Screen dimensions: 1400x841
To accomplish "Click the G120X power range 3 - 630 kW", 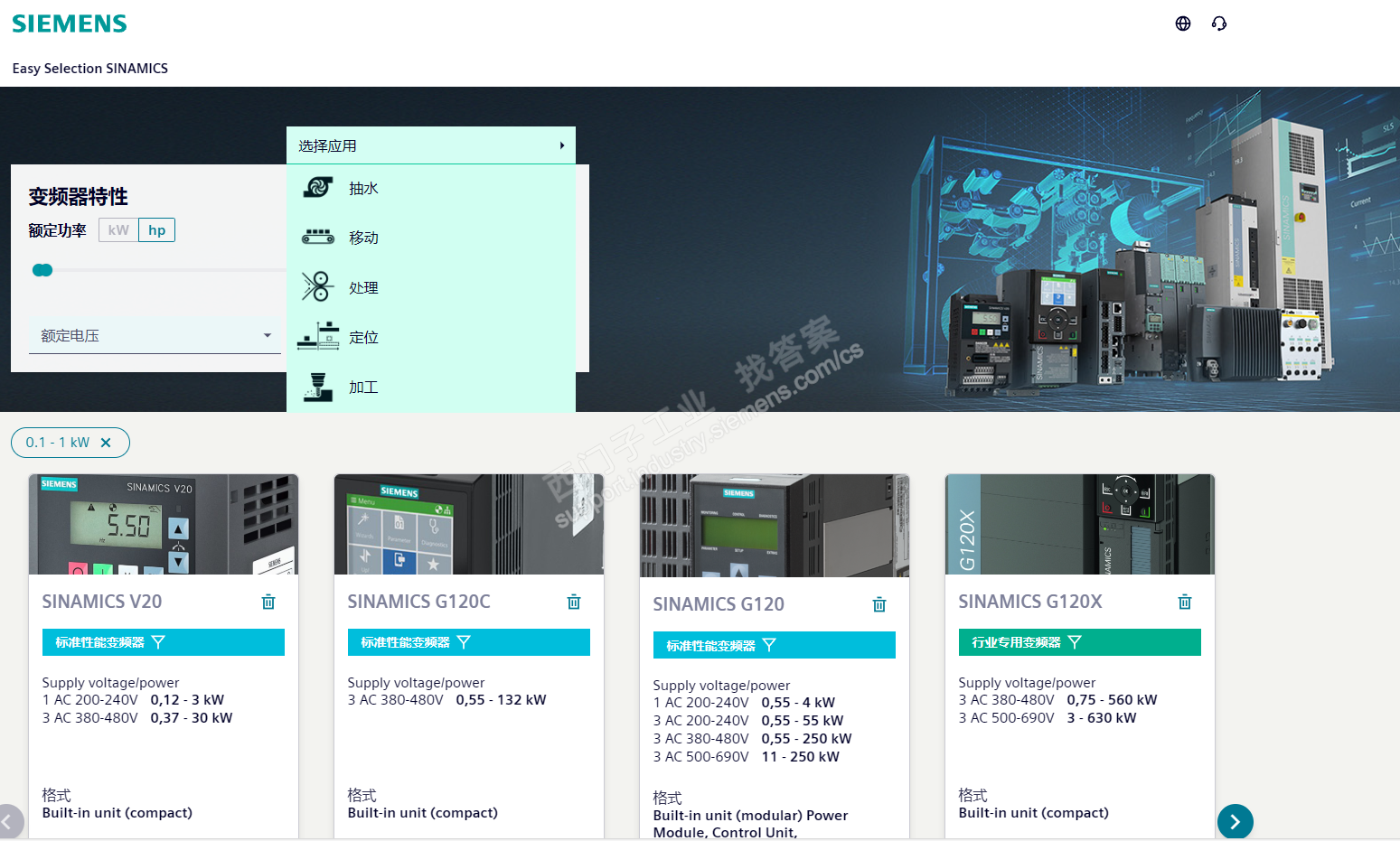I will pos(1102,718).
